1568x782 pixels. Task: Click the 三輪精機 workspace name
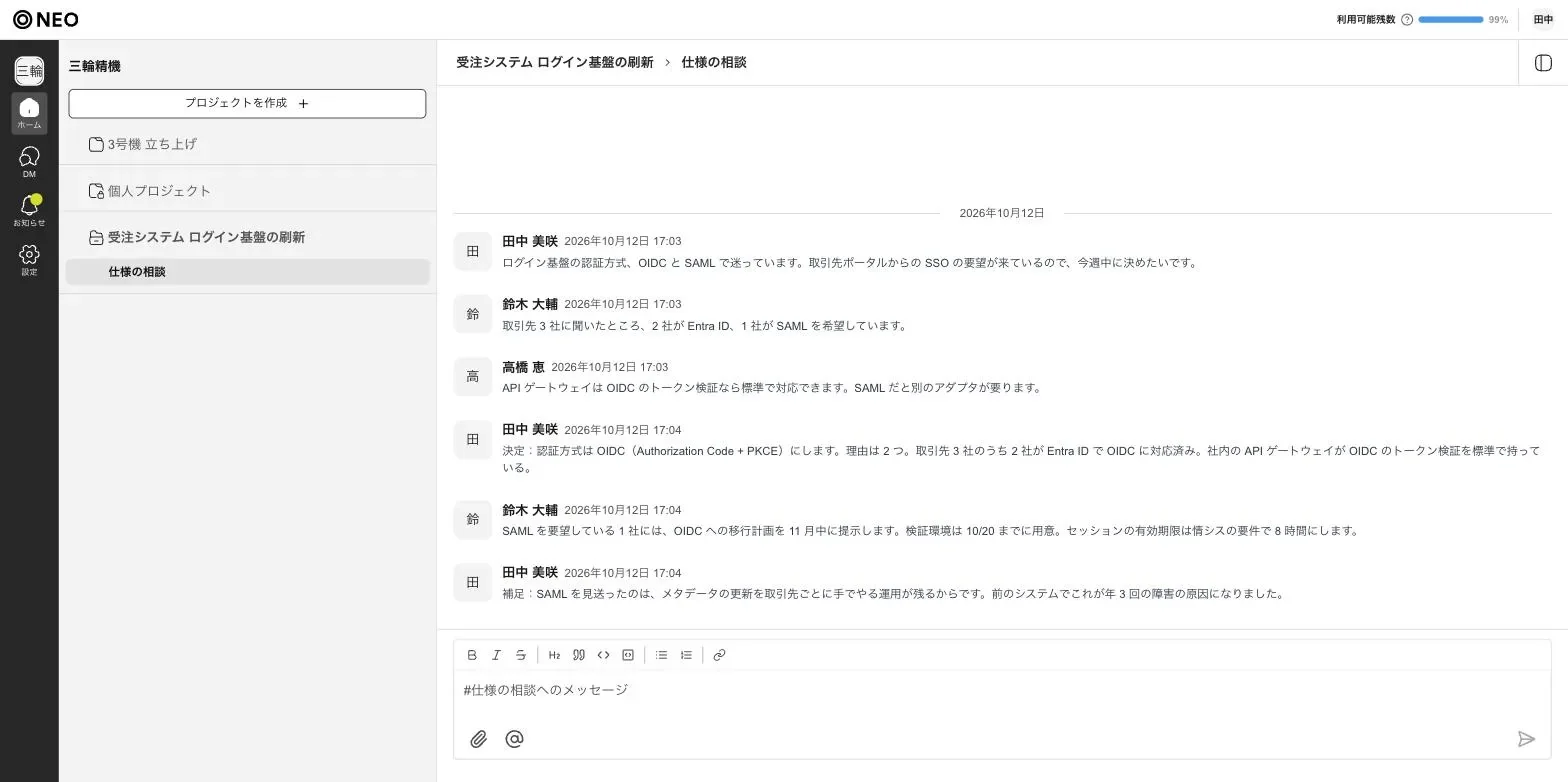click(x=95, y=66)
